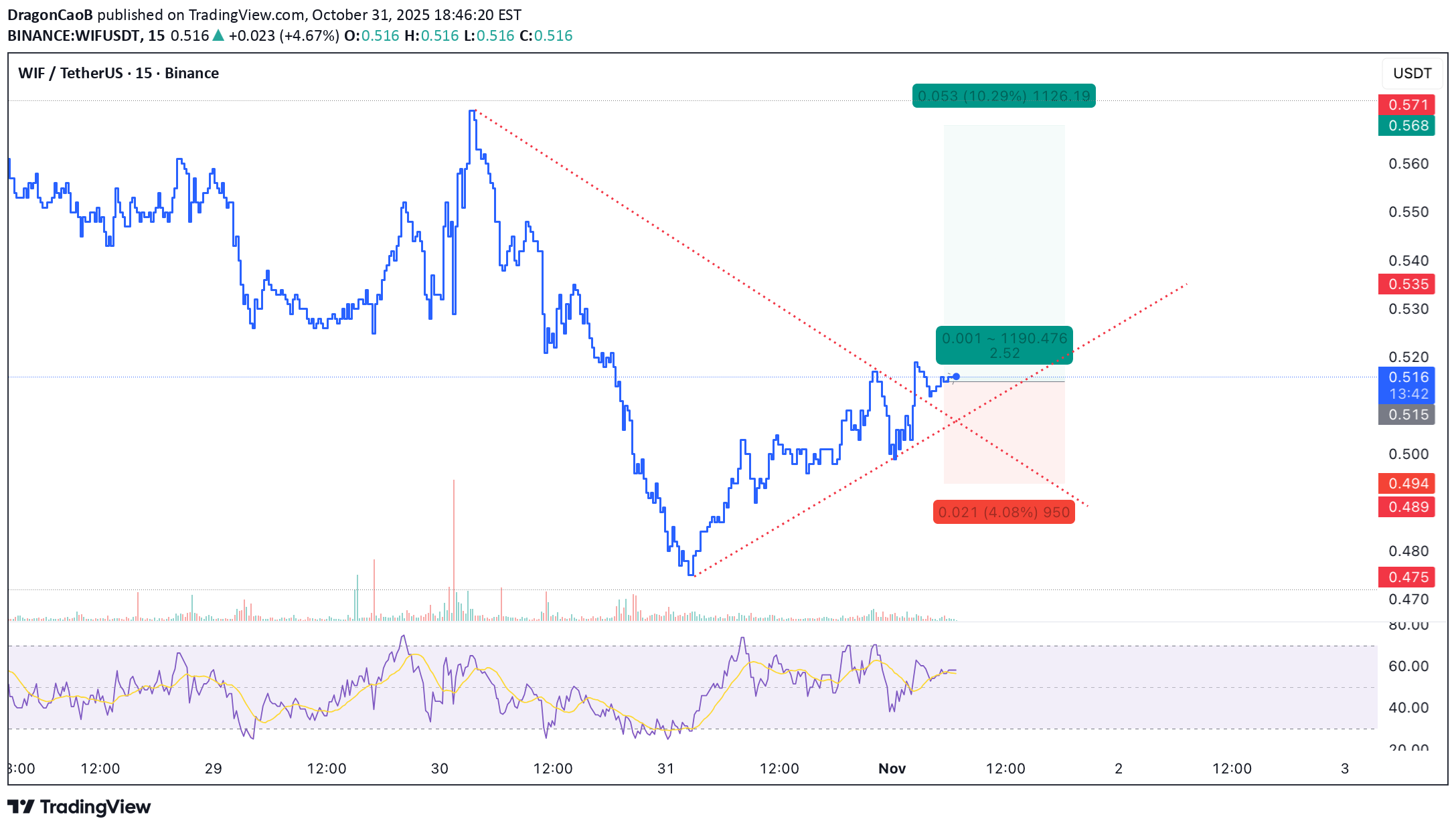The image size is (1456, 829).
Task: Click the risk/reward ratio label 2.52
Action: [1004, 353]
